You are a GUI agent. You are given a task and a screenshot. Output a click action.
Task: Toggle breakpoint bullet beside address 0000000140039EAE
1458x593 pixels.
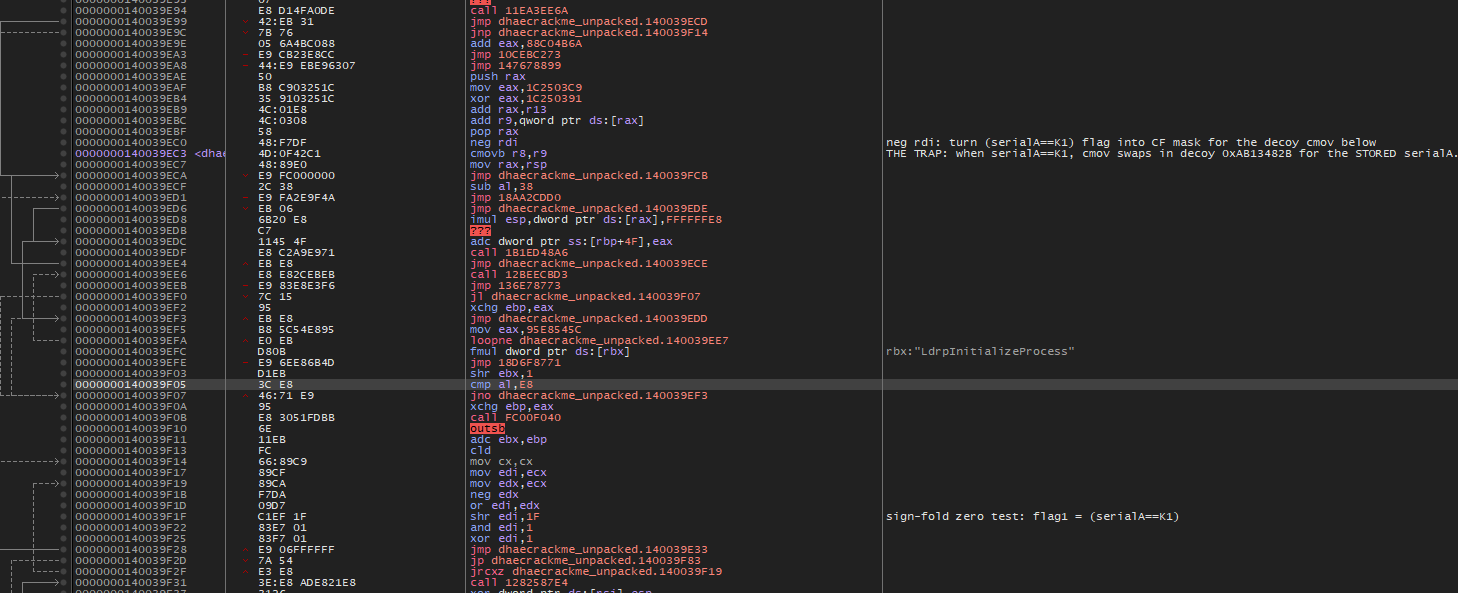(65, 76)
